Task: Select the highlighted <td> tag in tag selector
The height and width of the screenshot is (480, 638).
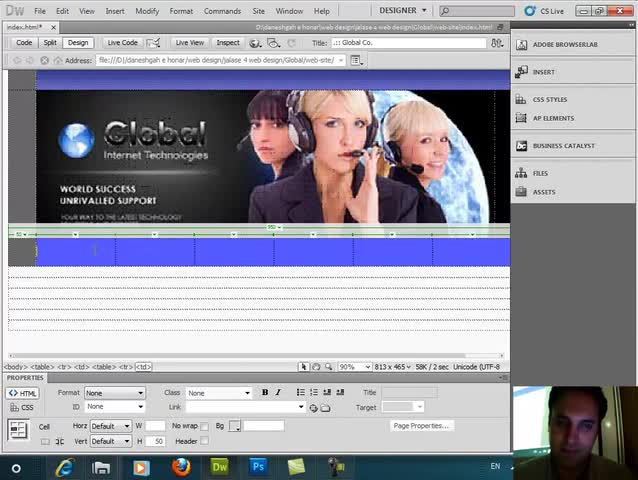Action: point(143,367)
